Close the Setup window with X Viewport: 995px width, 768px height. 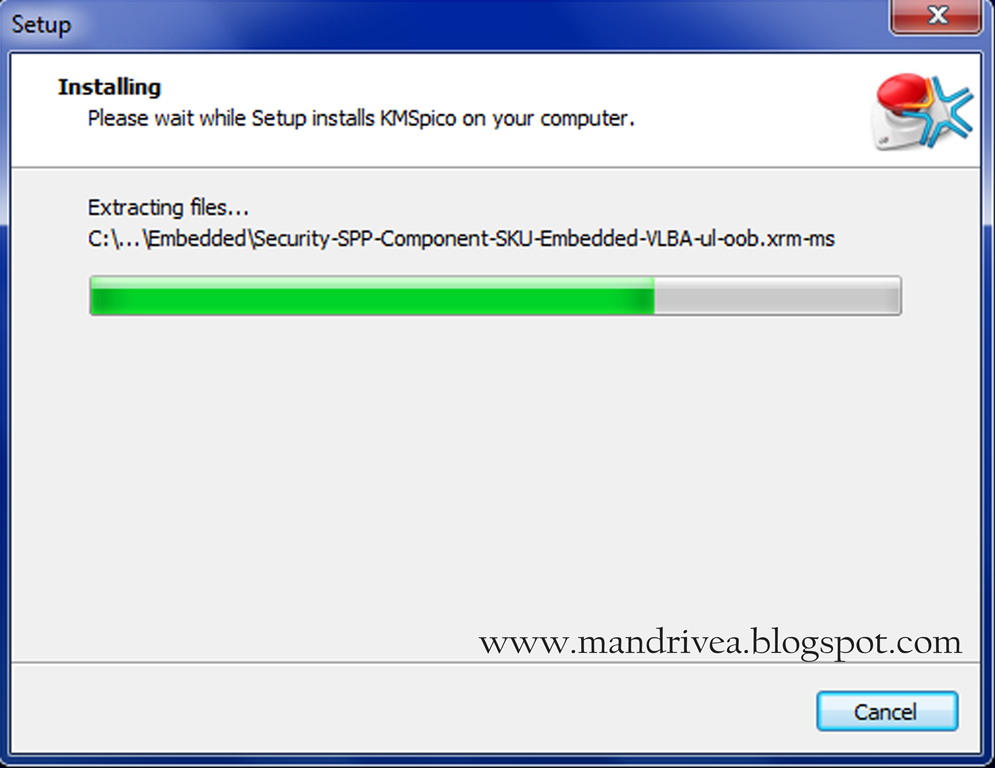point(937,16)
